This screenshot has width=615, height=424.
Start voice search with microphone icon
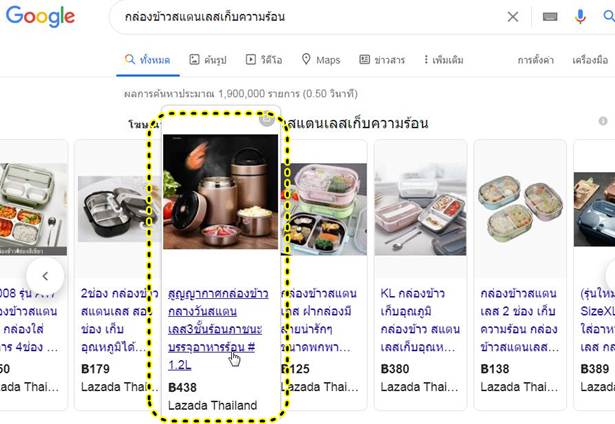tap(580, 17)
